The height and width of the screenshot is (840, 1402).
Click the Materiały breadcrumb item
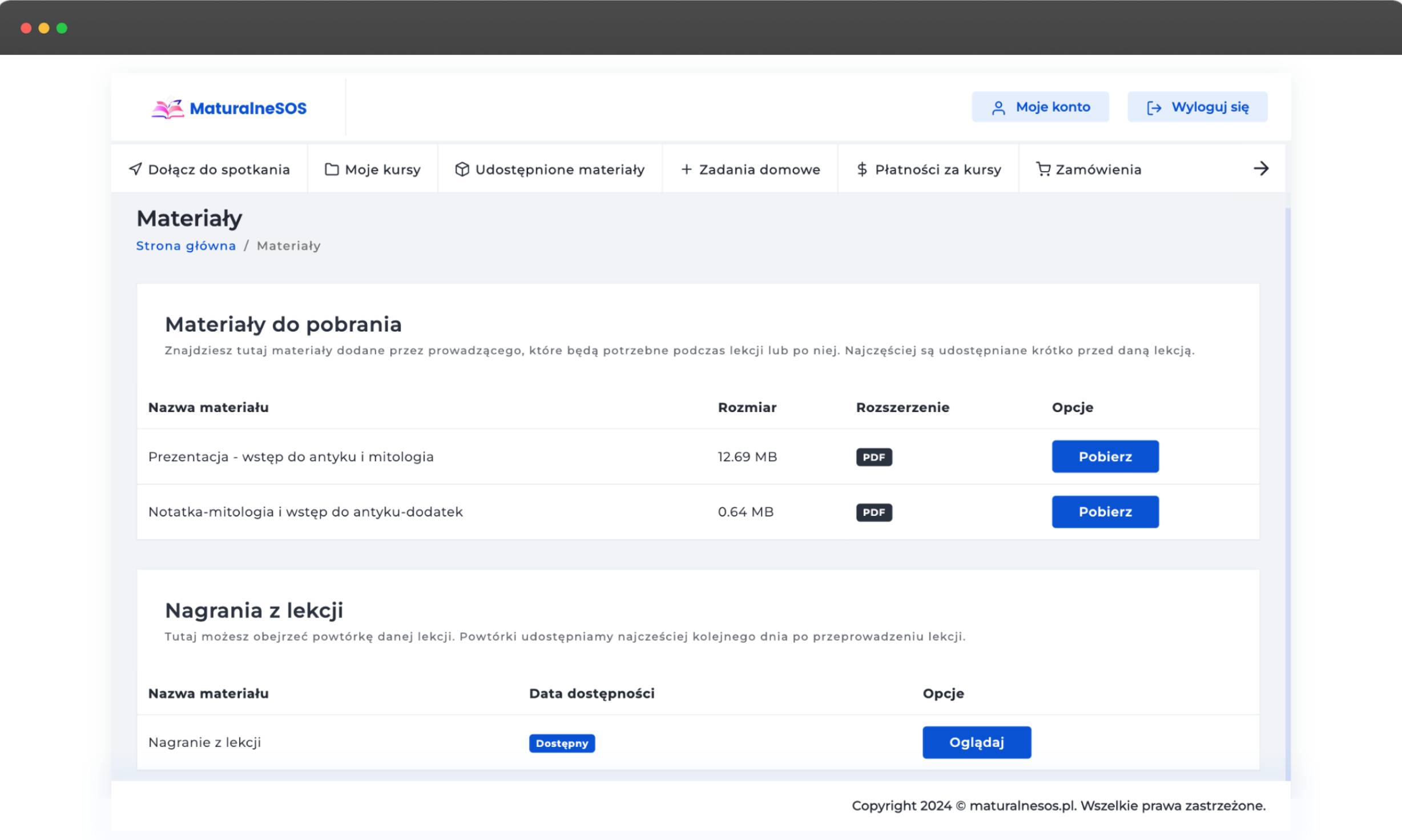coord(288,246)
